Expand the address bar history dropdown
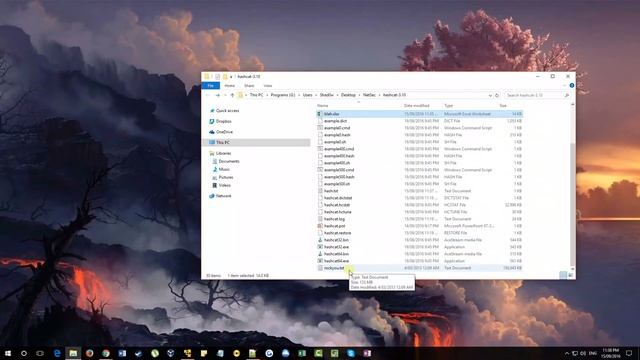This screenshot has width=640, height=360. 490,95
